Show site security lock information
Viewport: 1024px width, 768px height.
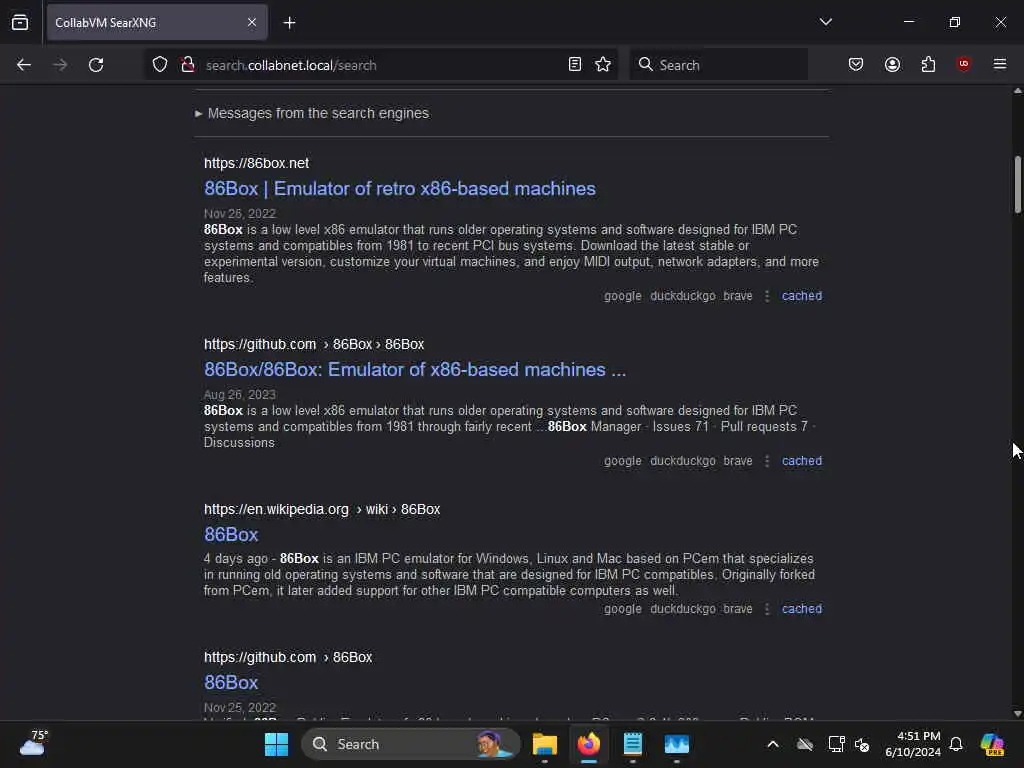coord(188,64)
